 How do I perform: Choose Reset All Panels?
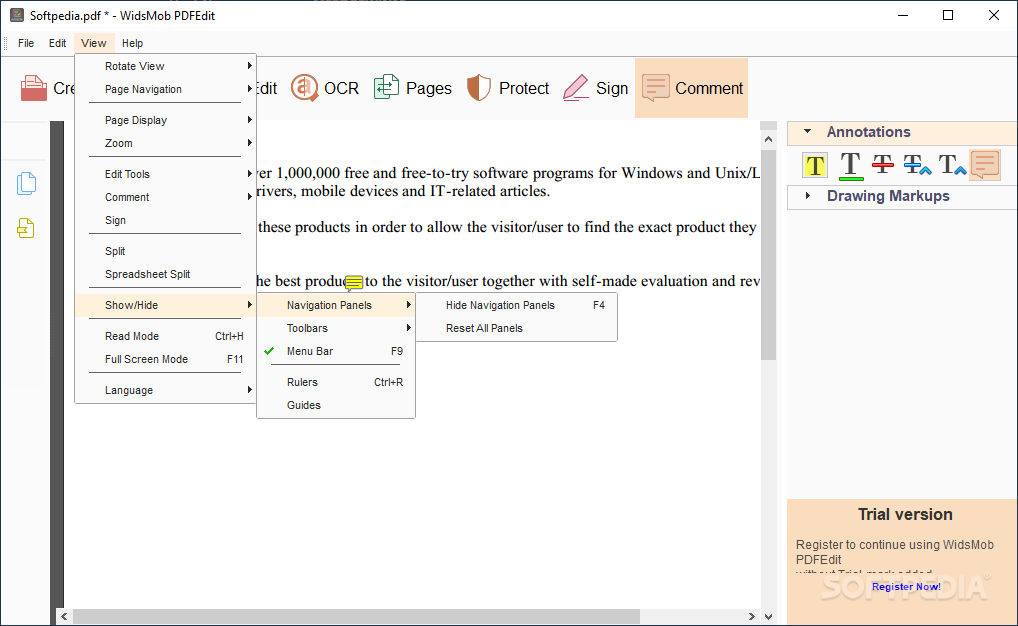coord(516,328)
